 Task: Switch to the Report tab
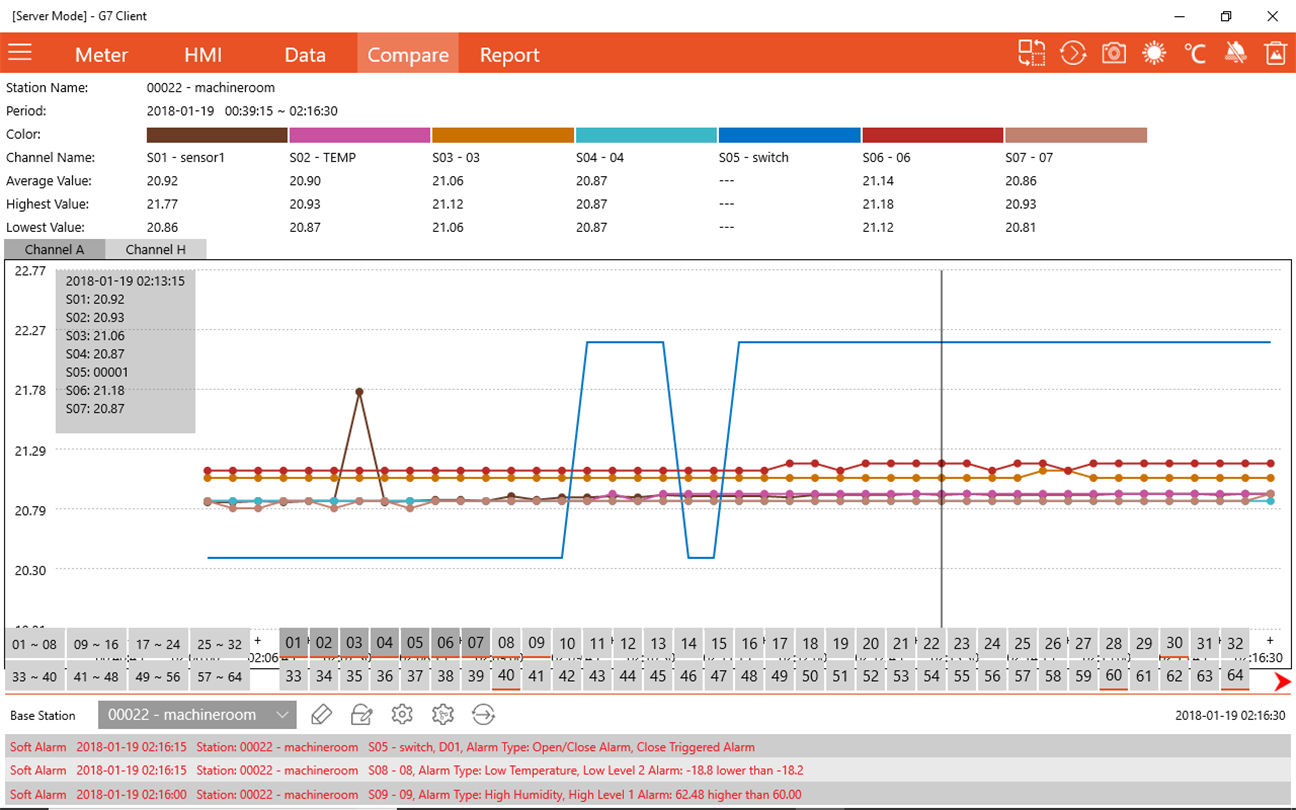pos(509,55)
